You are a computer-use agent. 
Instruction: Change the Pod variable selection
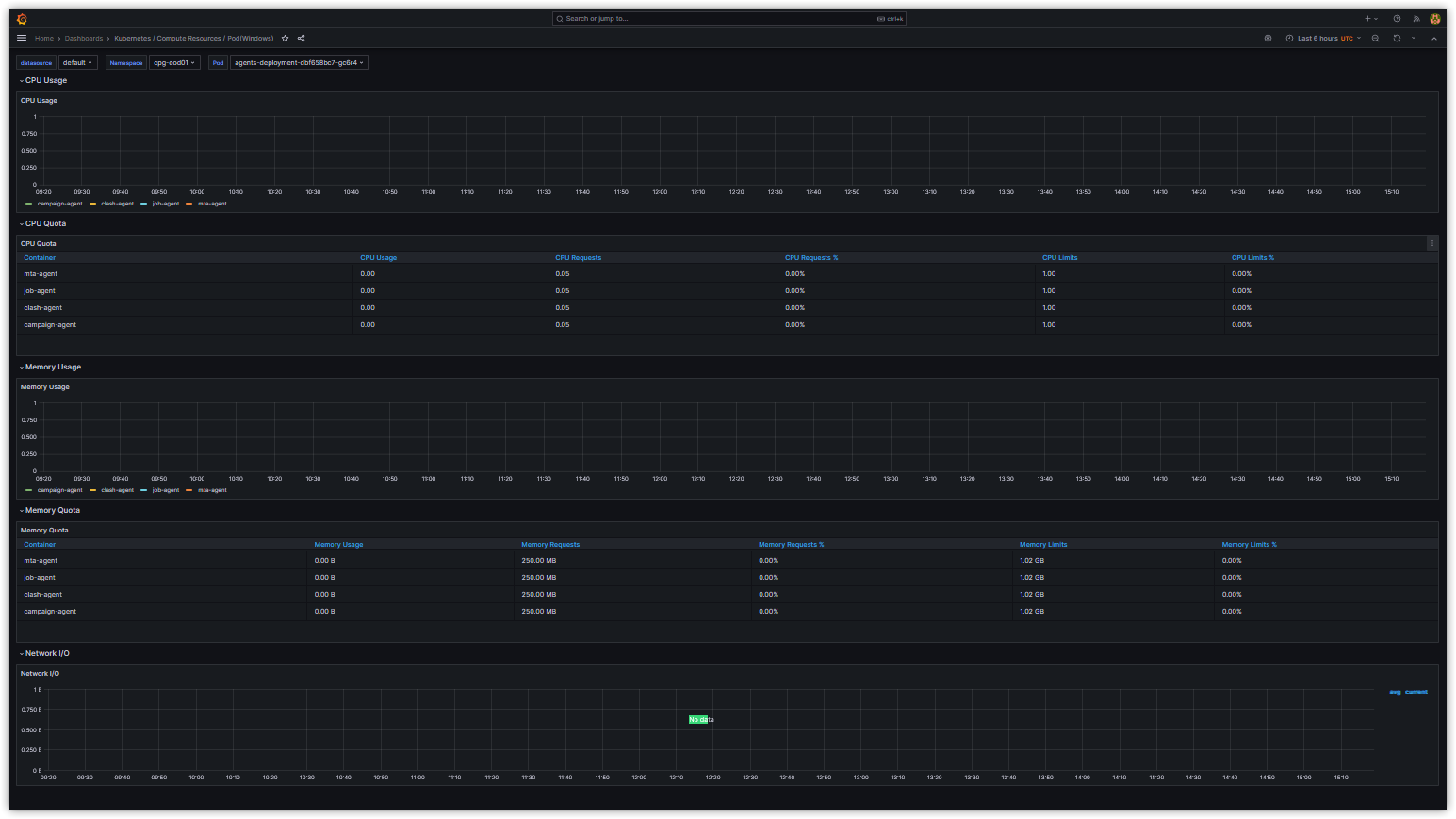(298, 62)
